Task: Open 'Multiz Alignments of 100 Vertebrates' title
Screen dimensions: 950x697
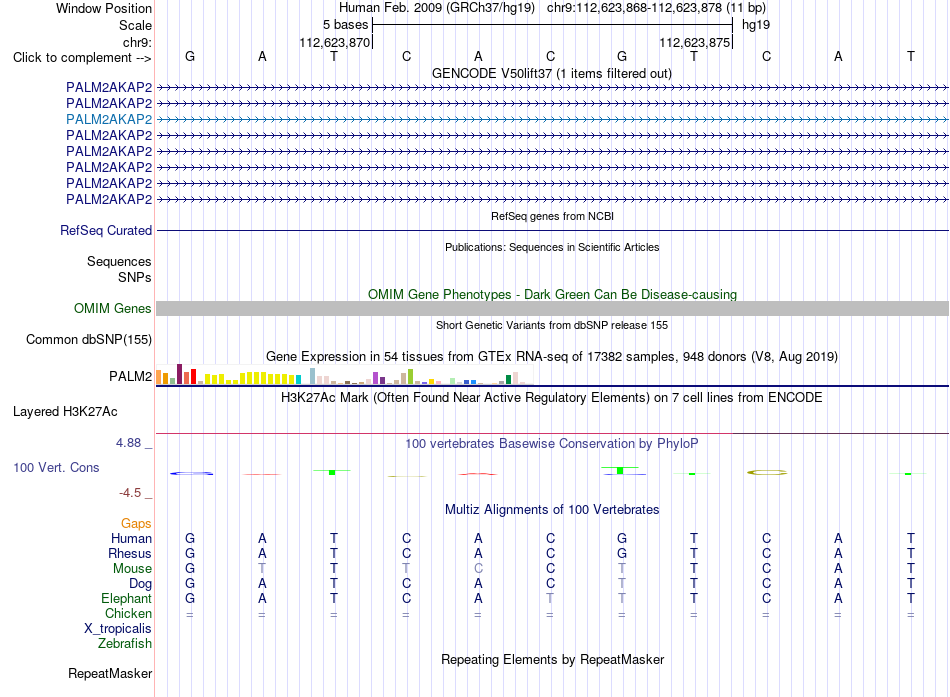Action: [552, 510]
